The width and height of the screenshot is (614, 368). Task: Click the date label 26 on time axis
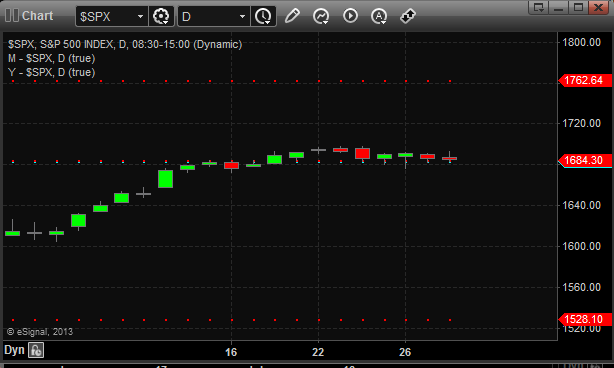(x=405, y=352)
